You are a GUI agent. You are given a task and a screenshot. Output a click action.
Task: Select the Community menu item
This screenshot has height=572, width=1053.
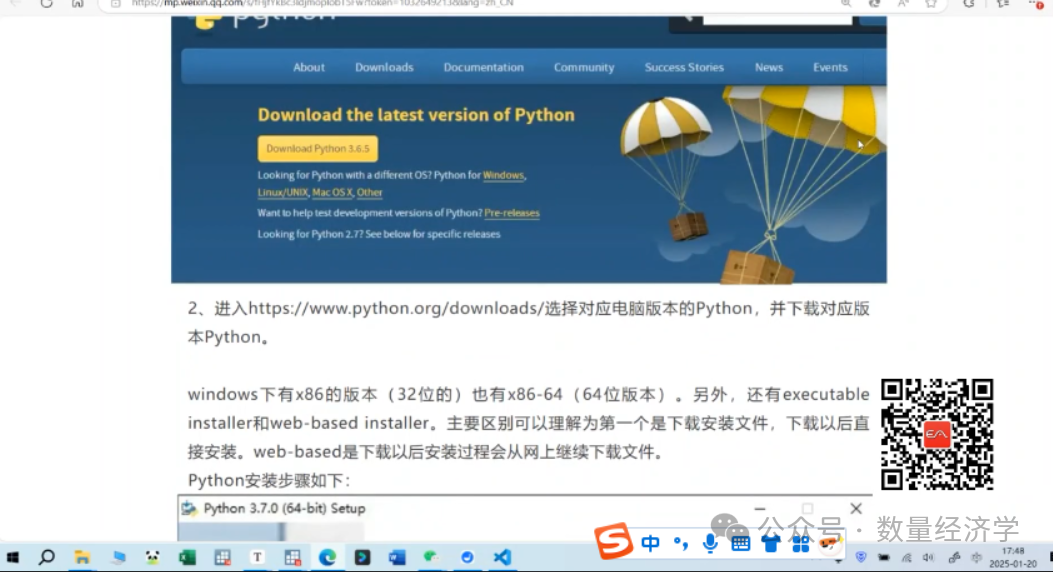[x=584, y=67]
